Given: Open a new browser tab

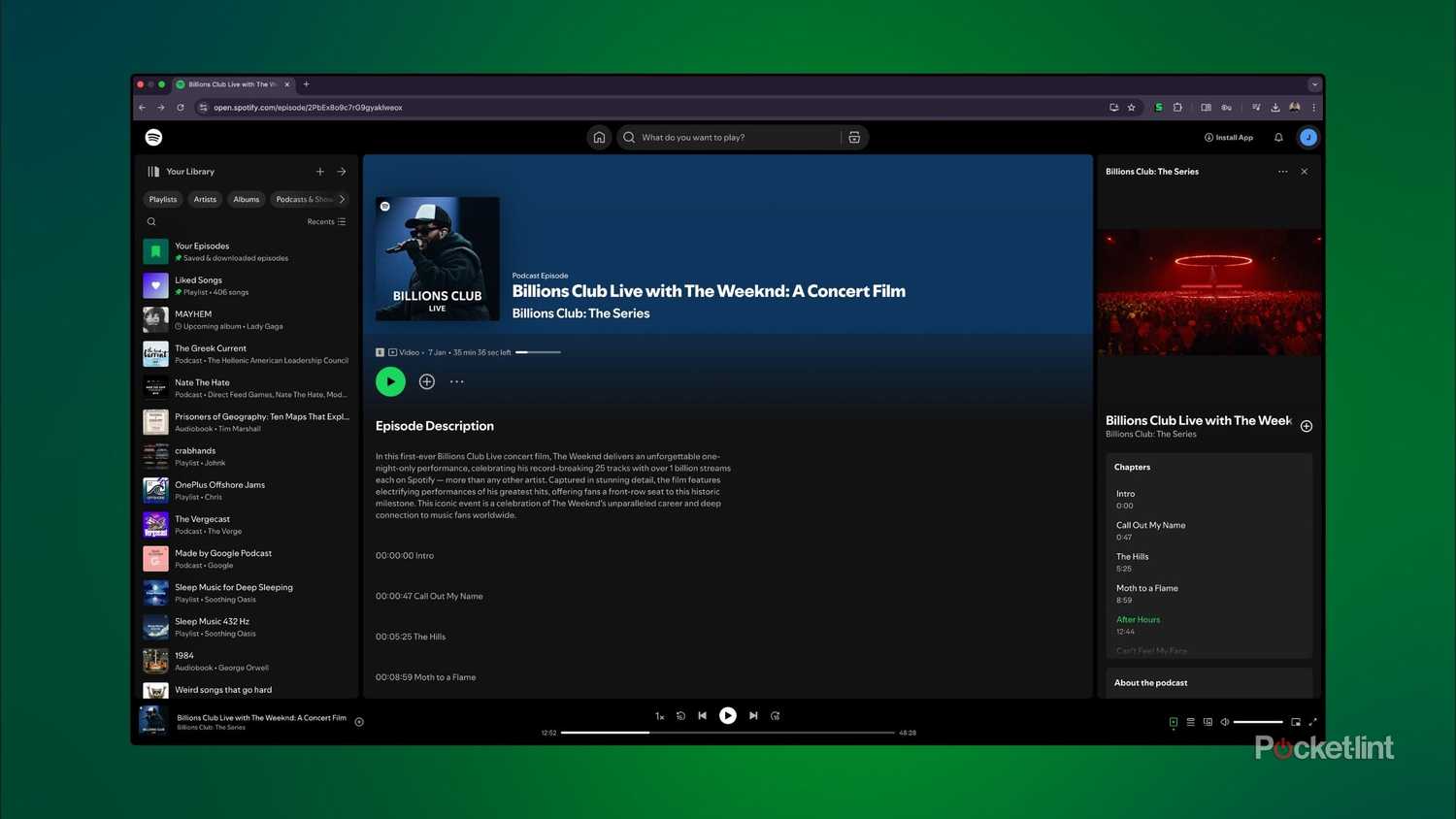Looking at the screenshot, I should point(307,84).
